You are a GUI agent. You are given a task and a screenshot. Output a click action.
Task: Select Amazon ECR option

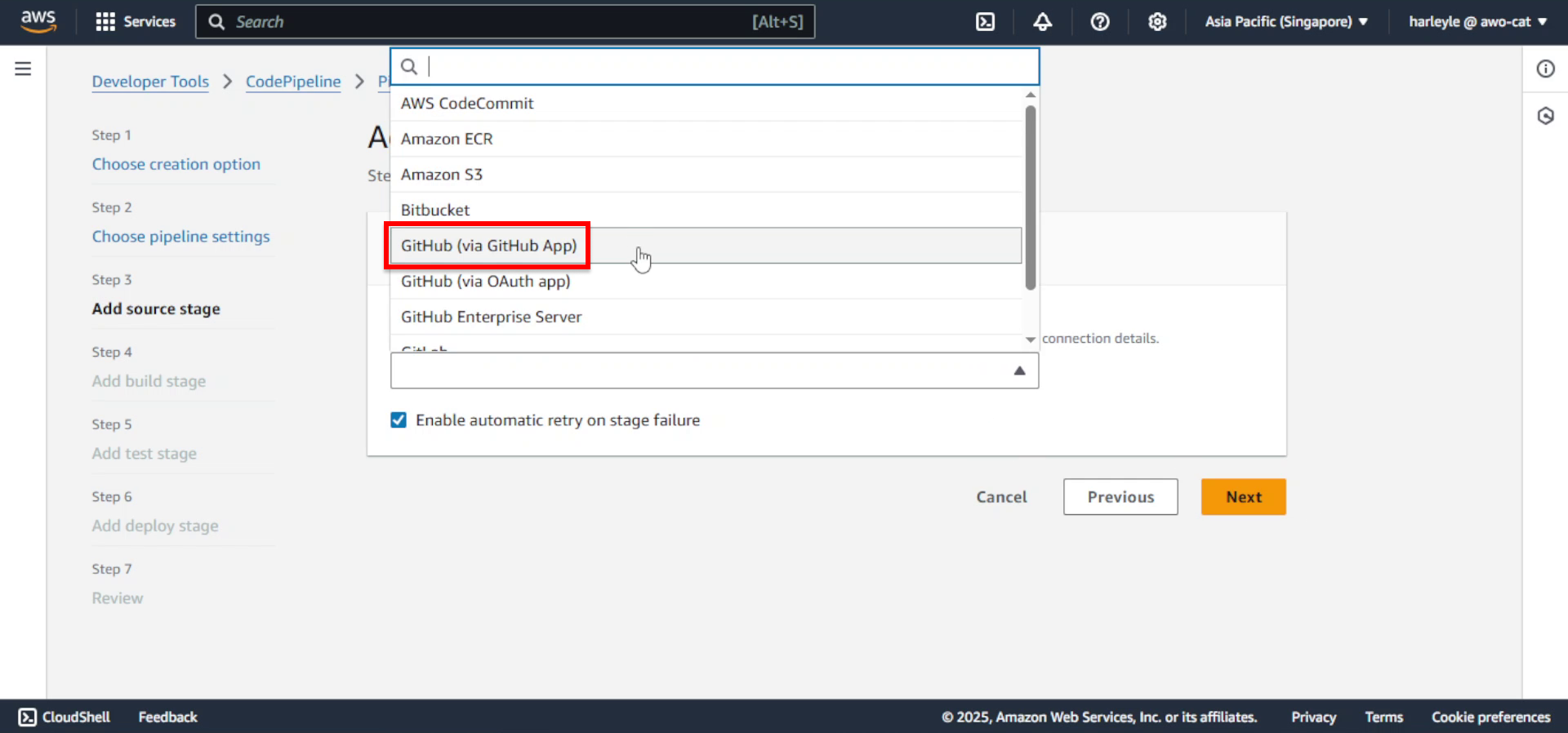pos(706,139)
